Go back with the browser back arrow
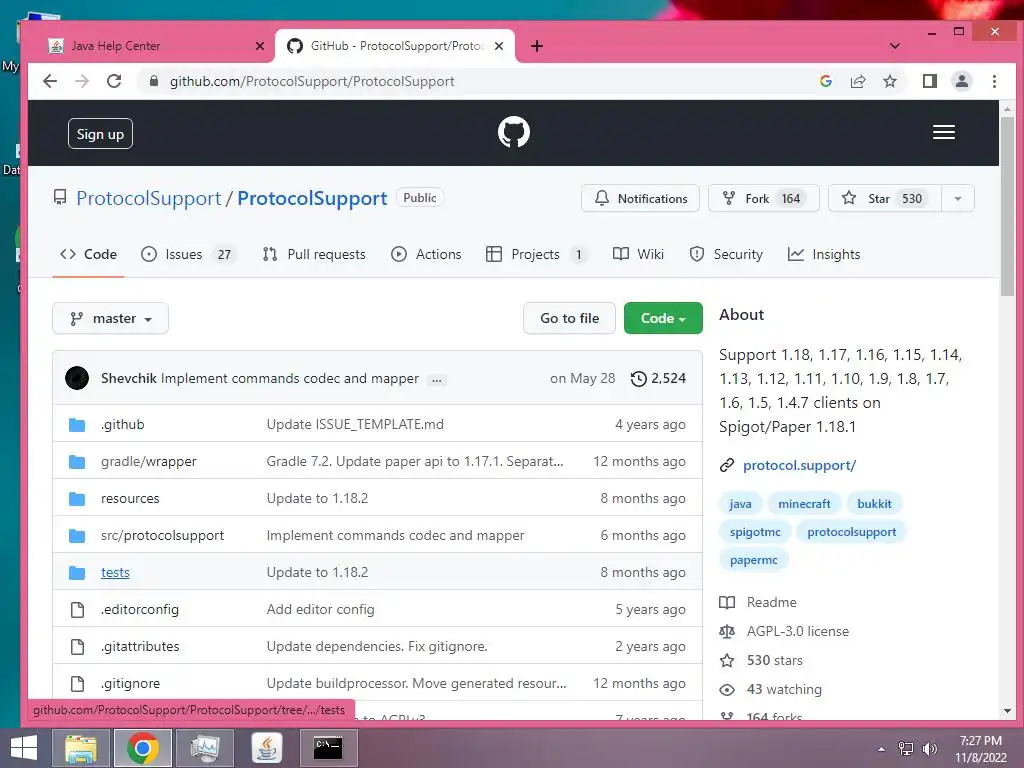Viewport: 1024px width, 768px height. coord(50,81)
